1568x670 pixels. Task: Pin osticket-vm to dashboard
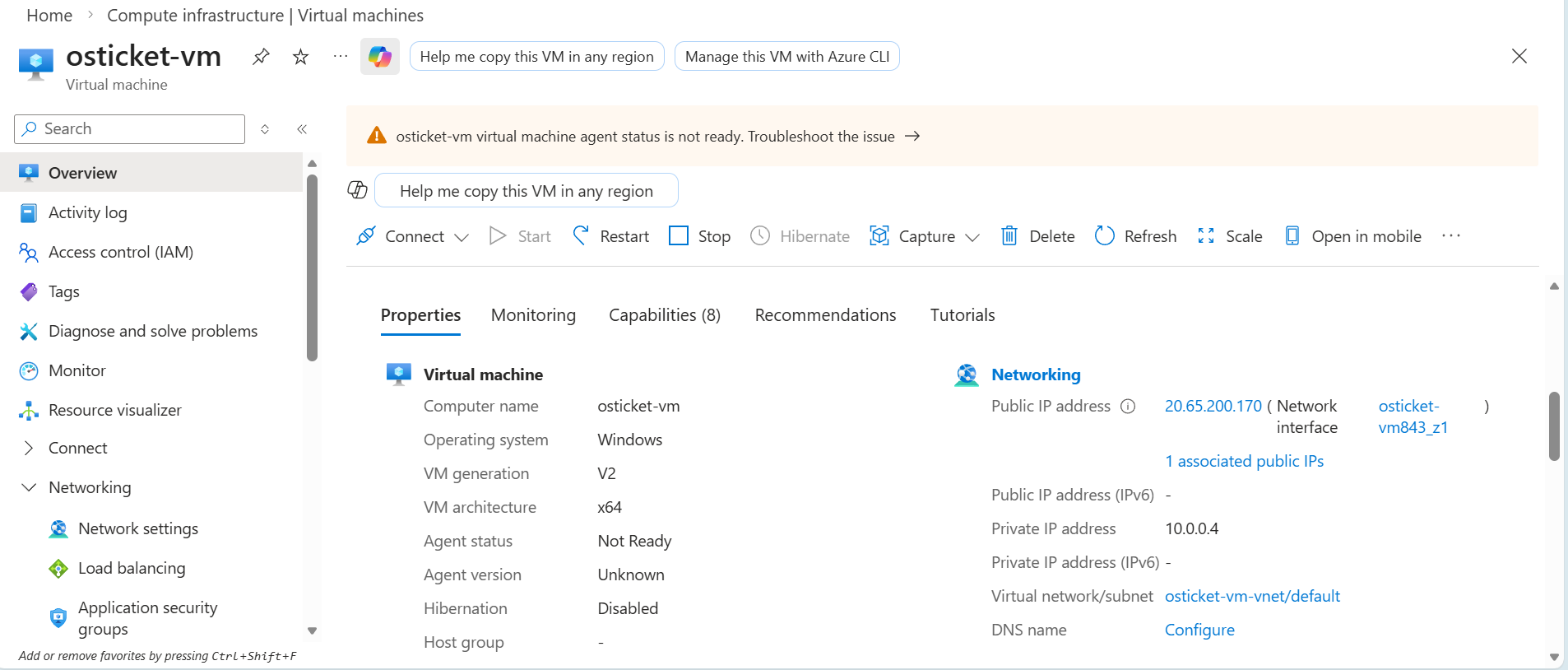[261, 57]
